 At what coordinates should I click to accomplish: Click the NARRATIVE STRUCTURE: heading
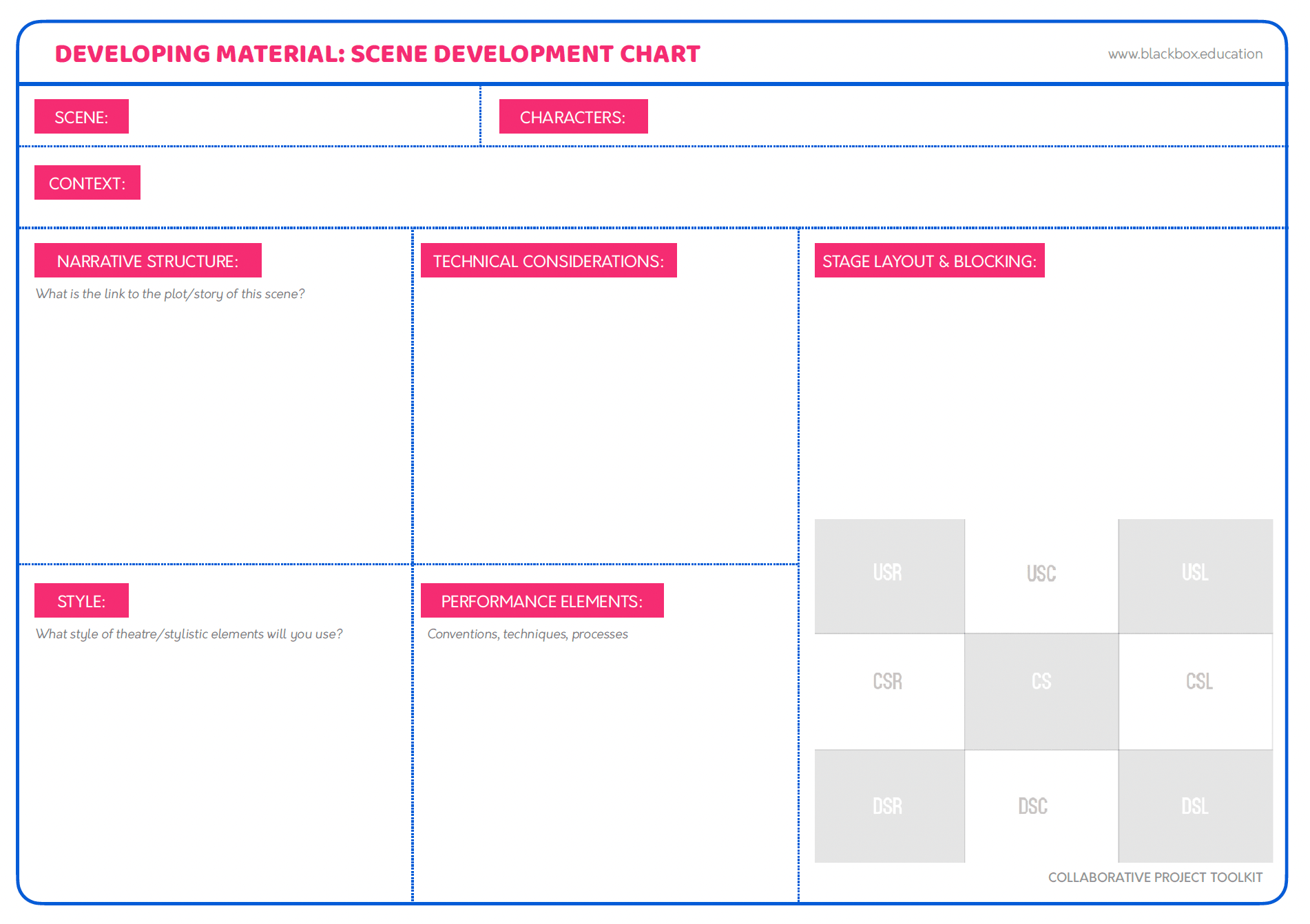148,260
